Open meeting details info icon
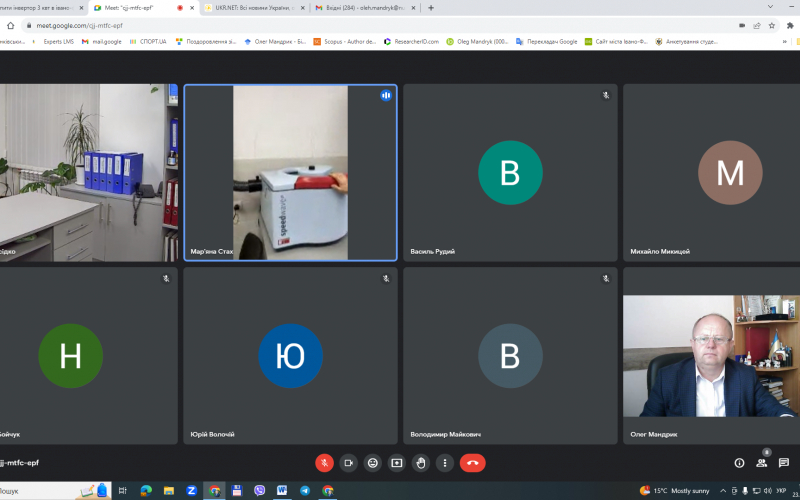 coord(739,463)
